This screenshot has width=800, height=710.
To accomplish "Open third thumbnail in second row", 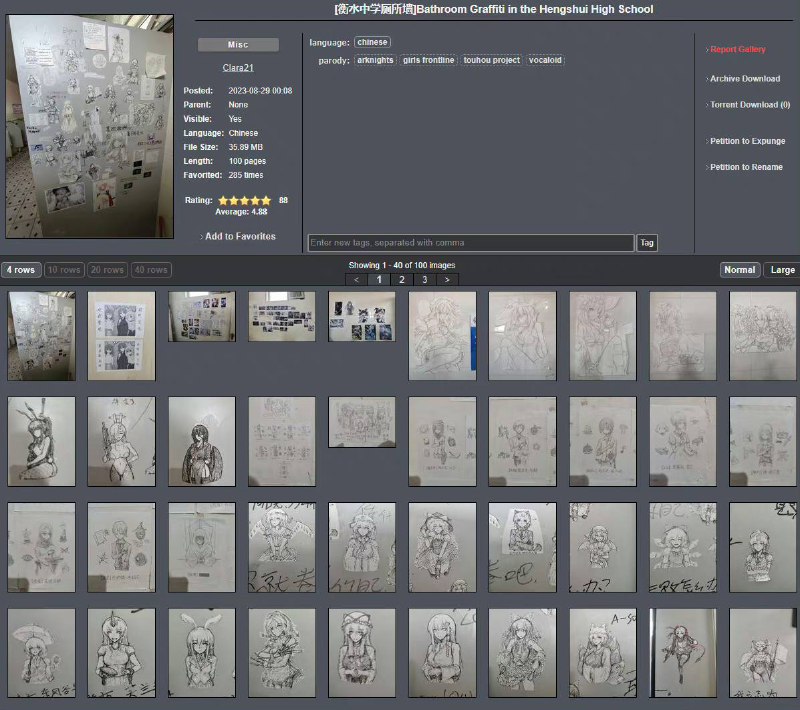I will coord(202,442).
